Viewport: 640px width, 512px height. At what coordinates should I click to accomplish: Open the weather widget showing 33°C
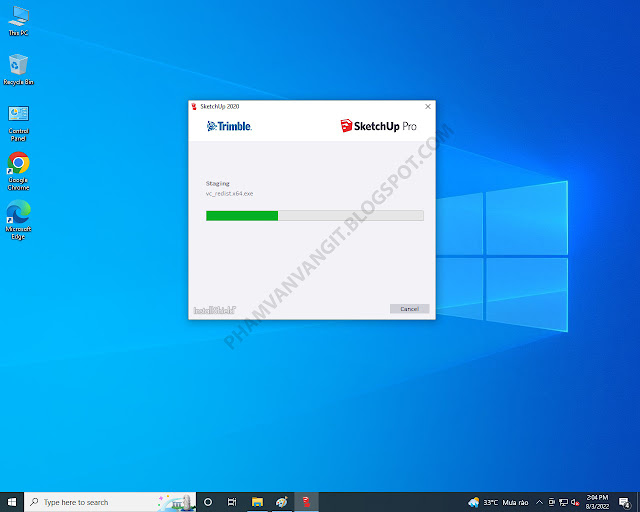click(499, 502)
